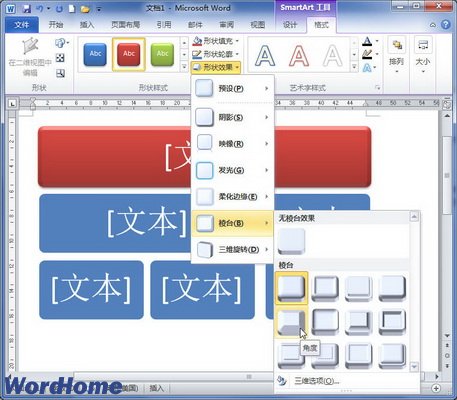The height and width of the screenshot is (400, 457).
Task: Select the Relaxed Inset bevel, second in top row
Action: tap(325, 288)
